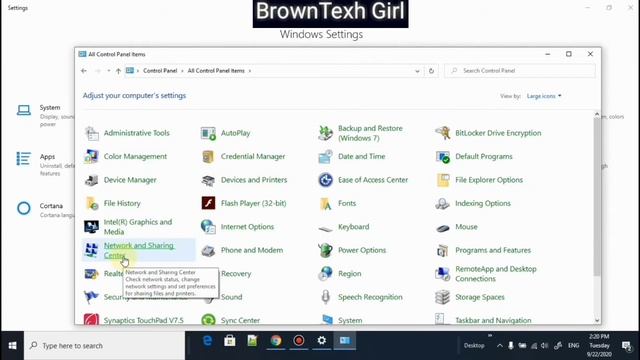This screenshot has height=360, width=640.
Task: Open Microsoft Edge from taskbar
Action: click(x=207, y=340)
